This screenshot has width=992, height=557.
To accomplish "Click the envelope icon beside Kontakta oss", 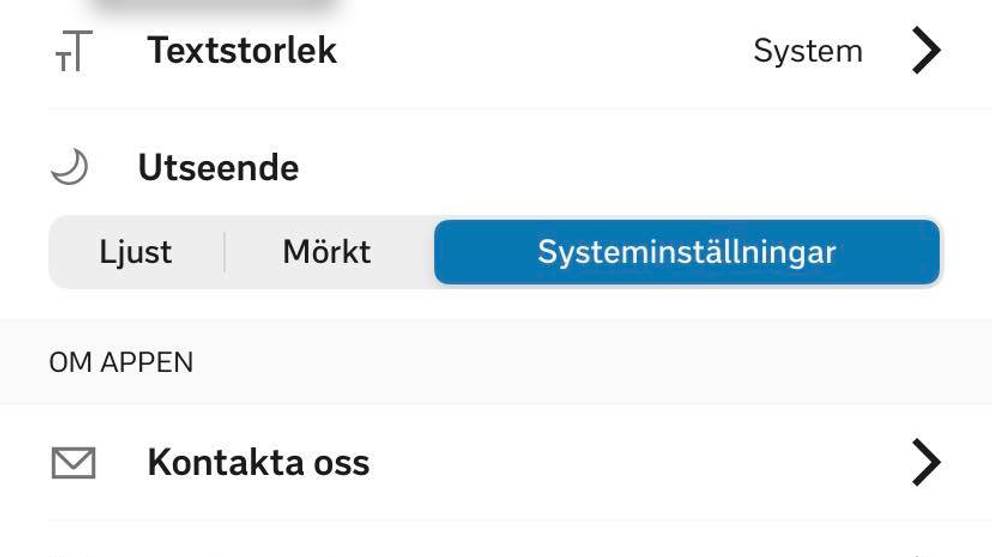I will pyautogui.click(x=72, y=463).
